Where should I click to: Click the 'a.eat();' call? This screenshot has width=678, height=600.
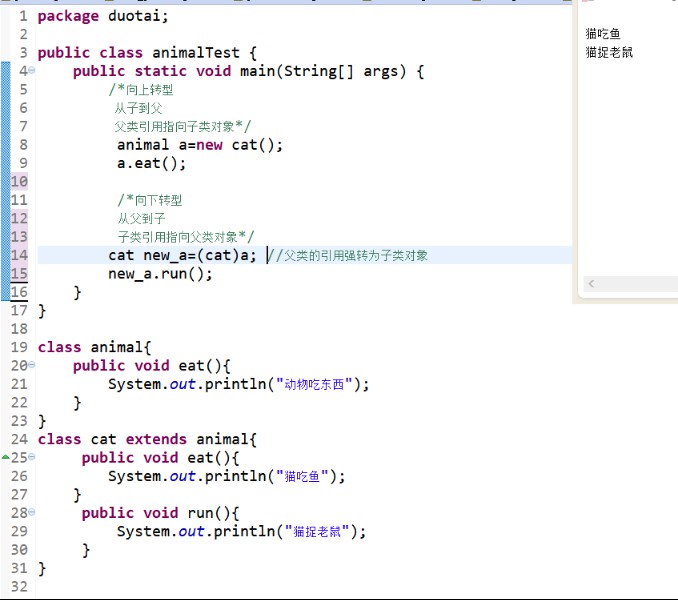[151, 163]
